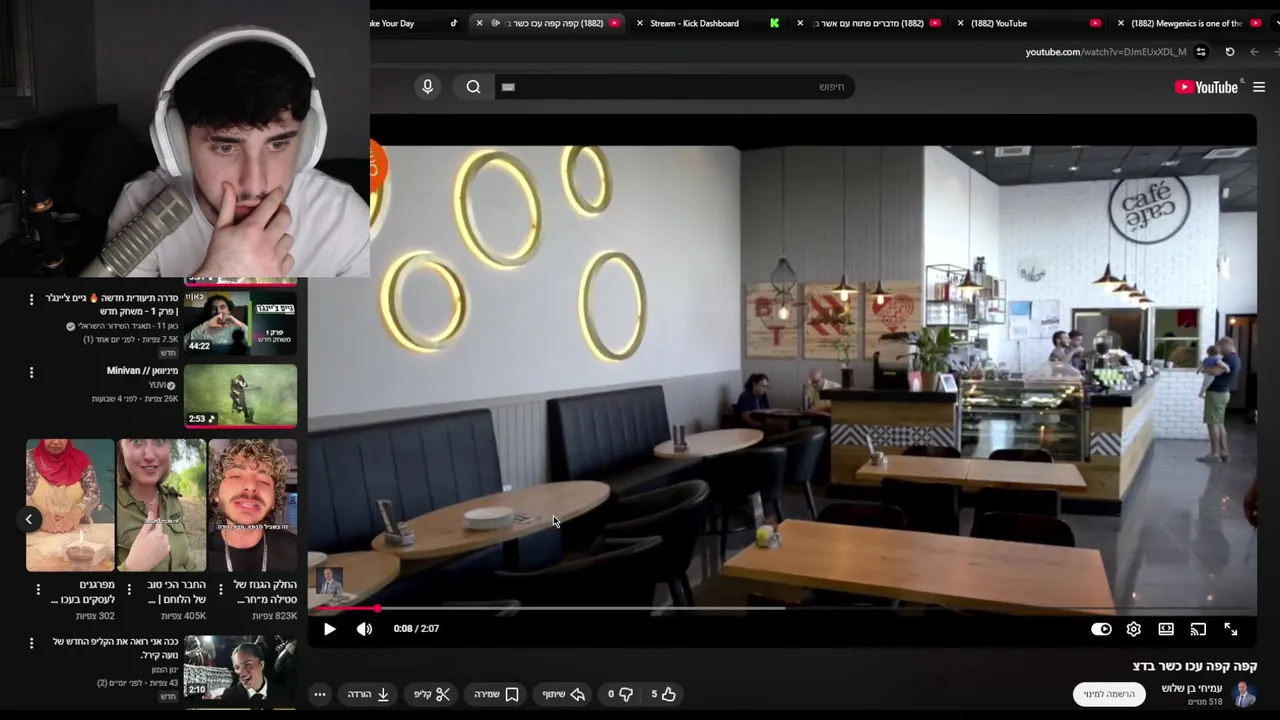Open options for the 302 views short
This screenshot has width=1280, height=720.
pos(38,590)
